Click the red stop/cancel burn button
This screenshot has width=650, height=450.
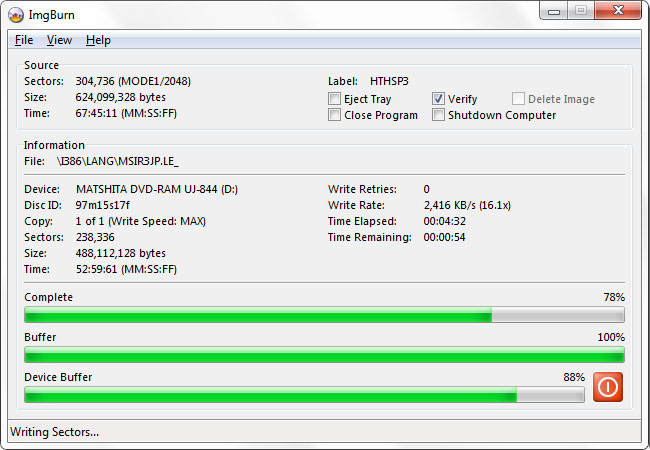(x=608, y=387)
